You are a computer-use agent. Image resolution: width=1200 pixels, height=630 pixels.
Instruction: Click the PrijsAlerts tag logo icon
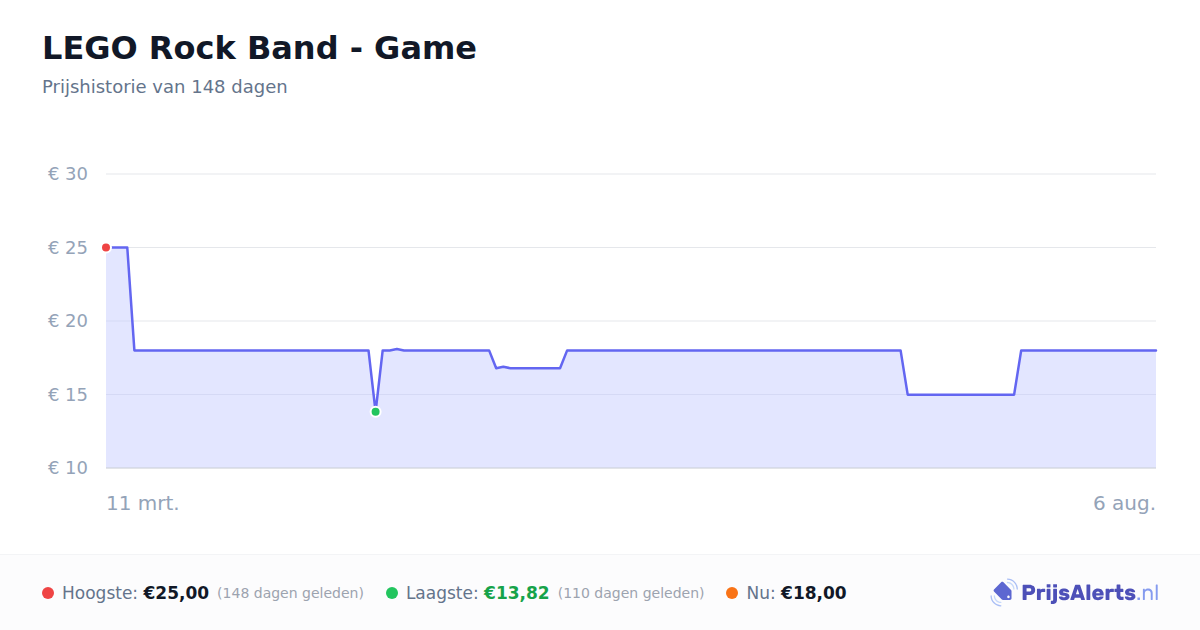(x=1003, y=593)
